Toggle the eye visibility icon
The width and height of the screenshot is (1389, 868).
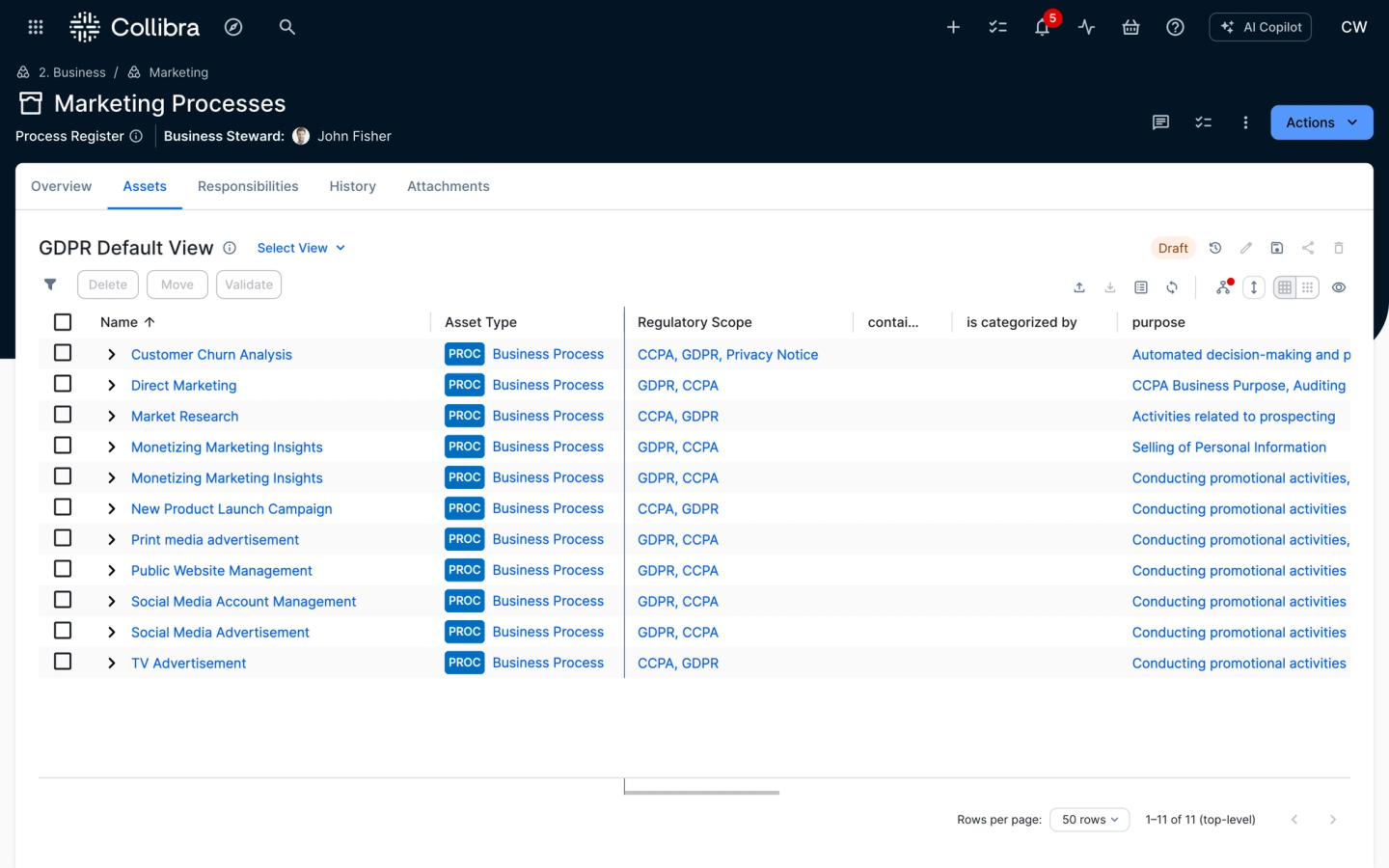1339,287
